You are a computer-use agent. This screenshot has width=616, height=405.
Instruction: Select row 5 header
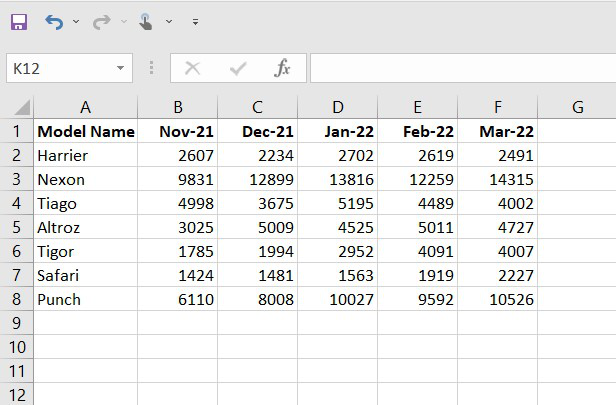(16, 227)
